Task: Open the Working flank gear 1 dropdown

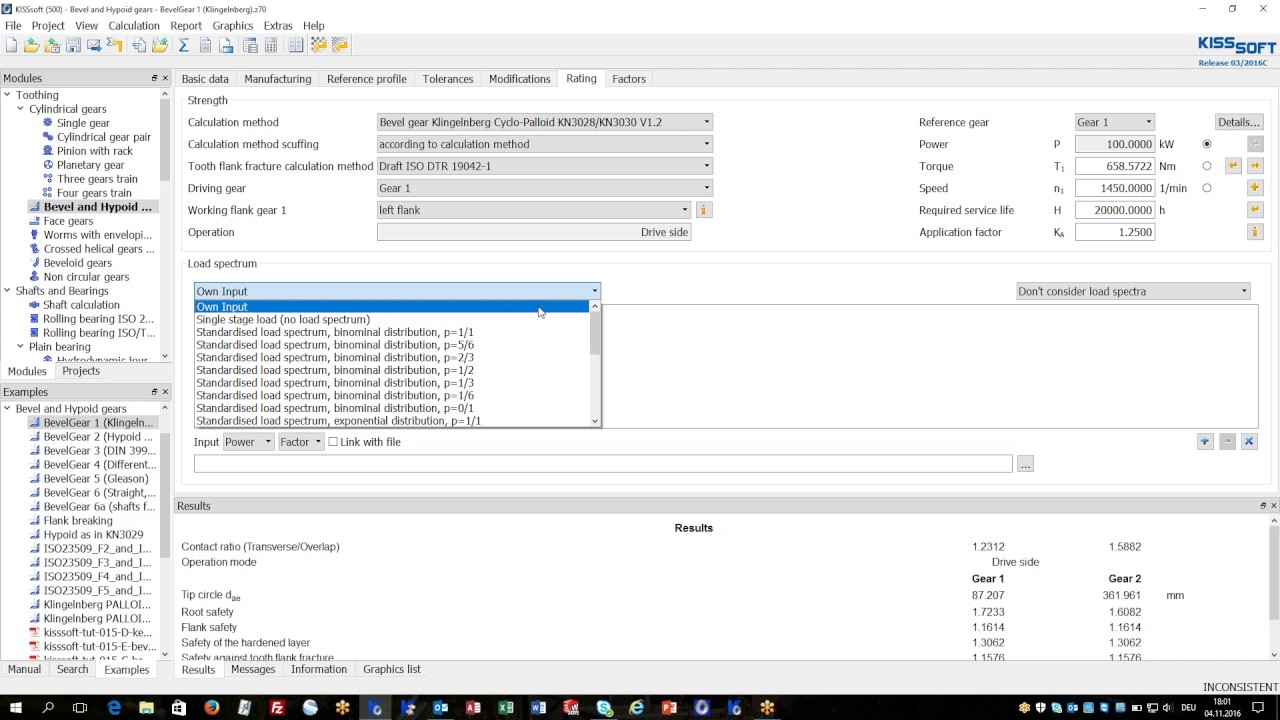Action: (x=534, y=210)
